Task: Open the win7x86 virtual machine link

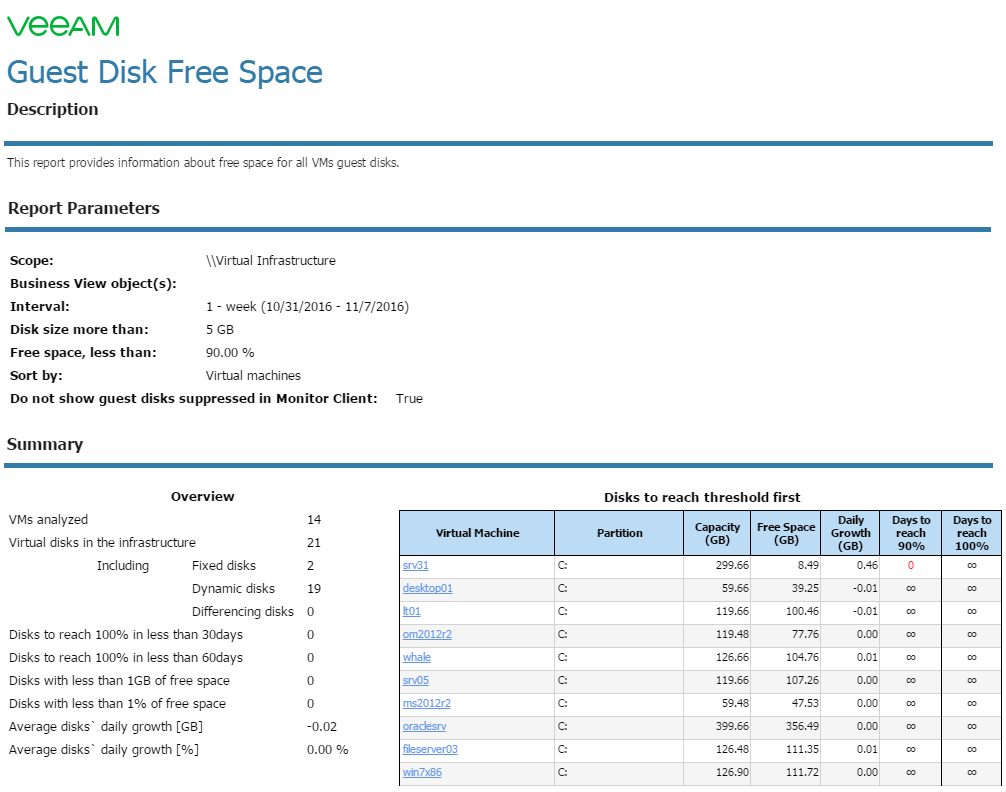Action: 422,772
